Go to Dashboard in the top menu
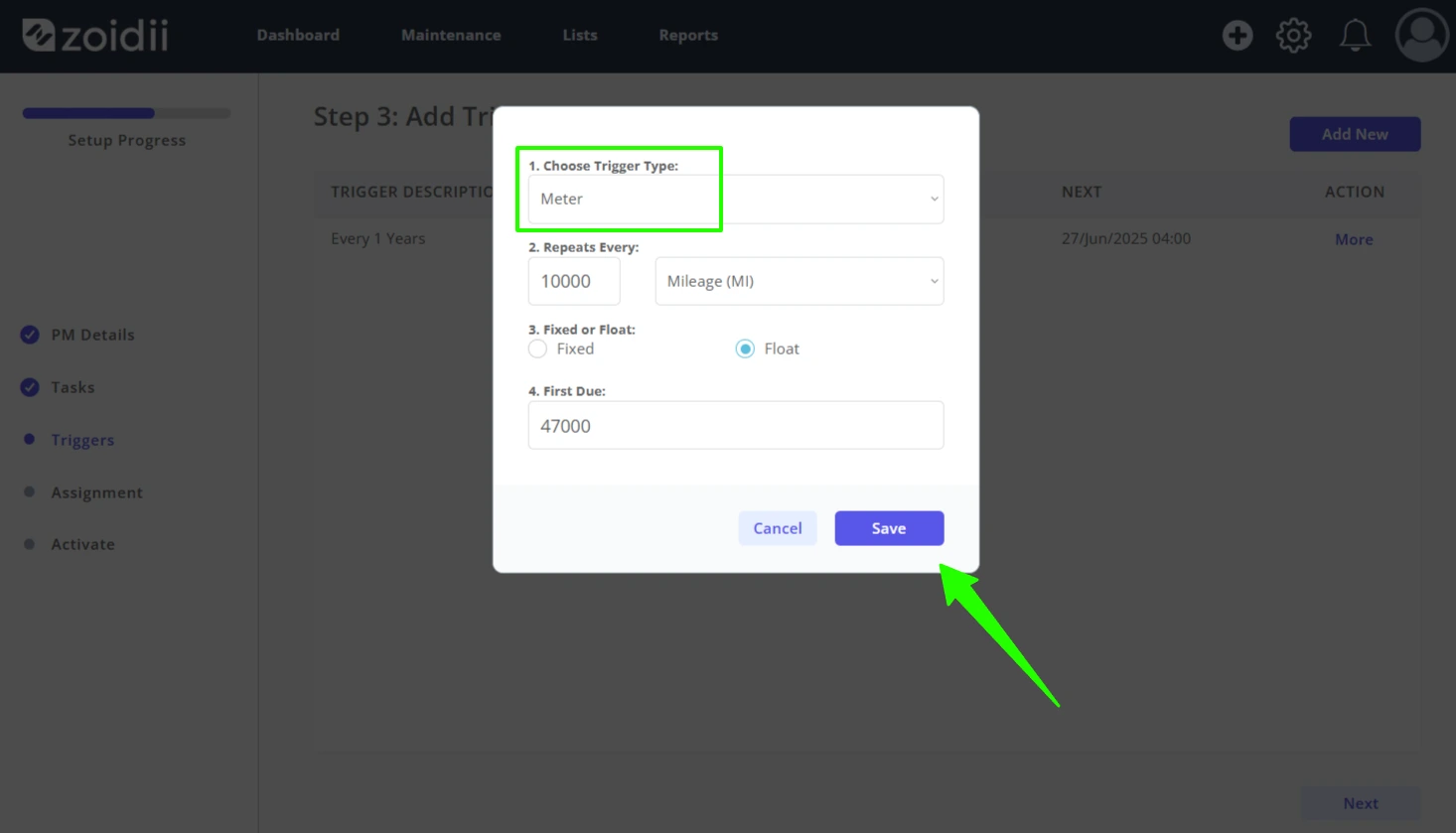This screenshot has width=1456, height=833. [298, 35]
